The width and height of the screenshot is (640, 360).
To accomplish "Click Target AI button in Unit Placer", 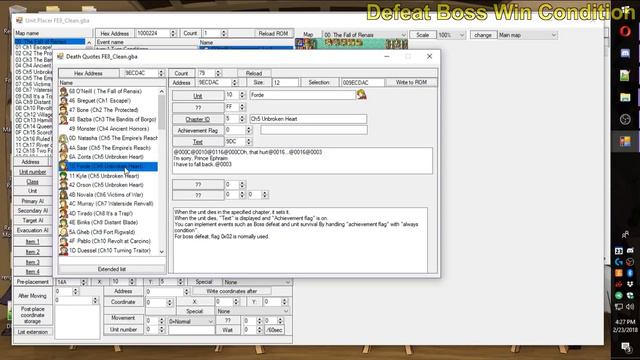I will (32, 220).
